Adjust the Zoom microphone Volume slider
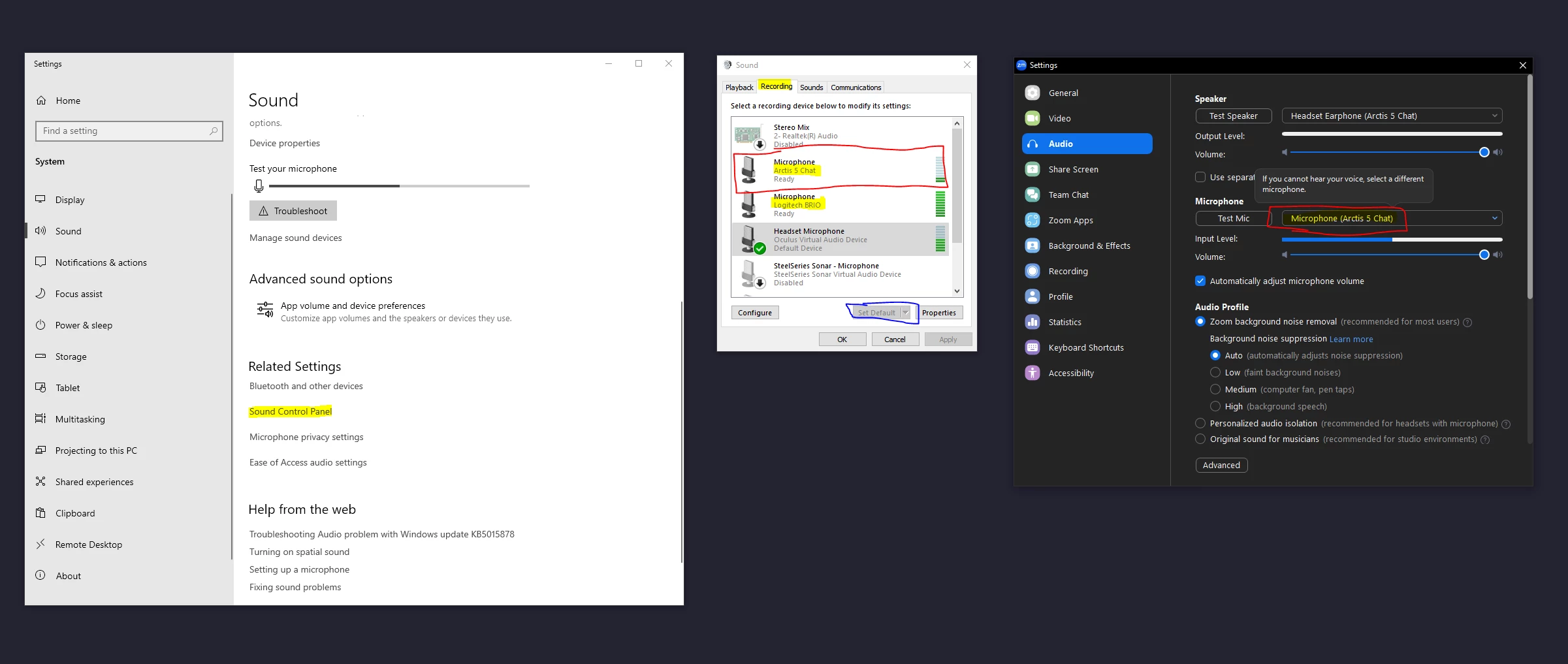The width and height of the screenshot is (1568, 664). point(1392,255)
